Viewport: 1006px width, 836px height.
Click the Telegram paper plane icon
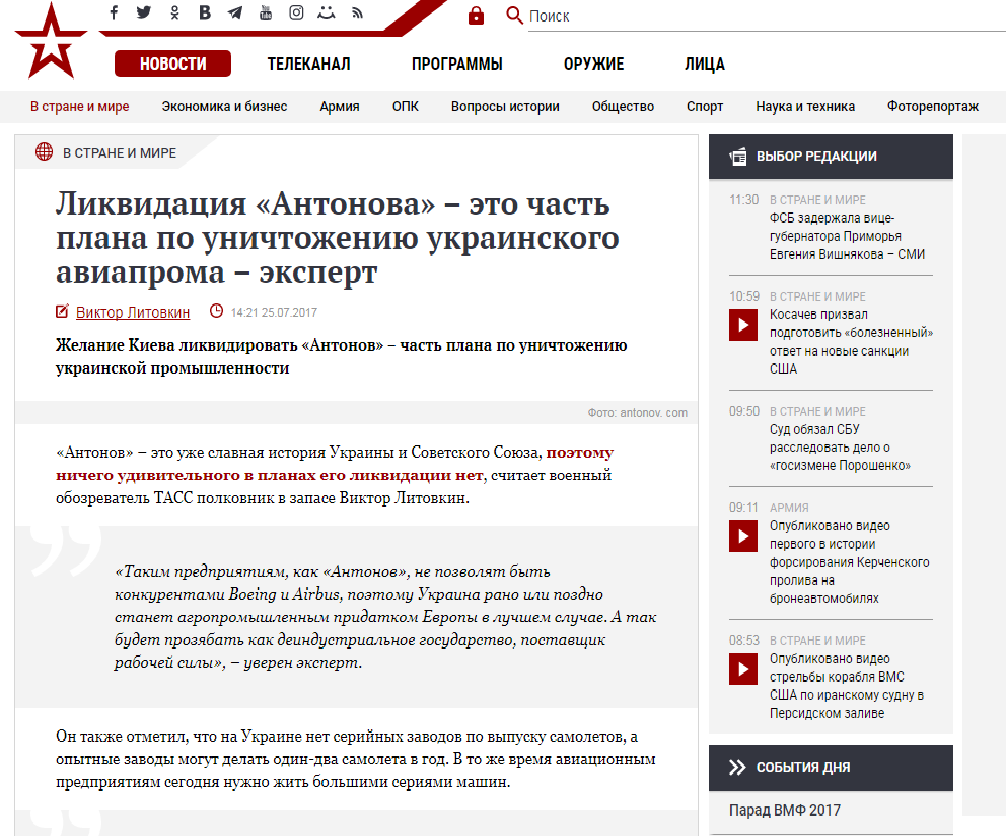[235, 13]
